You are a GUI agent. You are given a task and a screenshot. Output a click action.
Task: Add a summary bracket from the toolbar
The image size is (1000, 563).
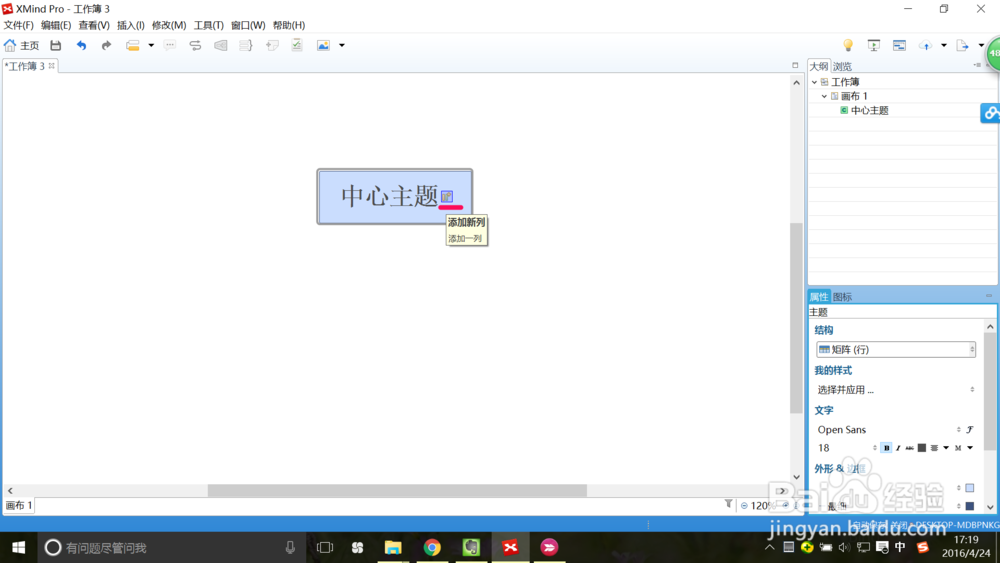246,45
